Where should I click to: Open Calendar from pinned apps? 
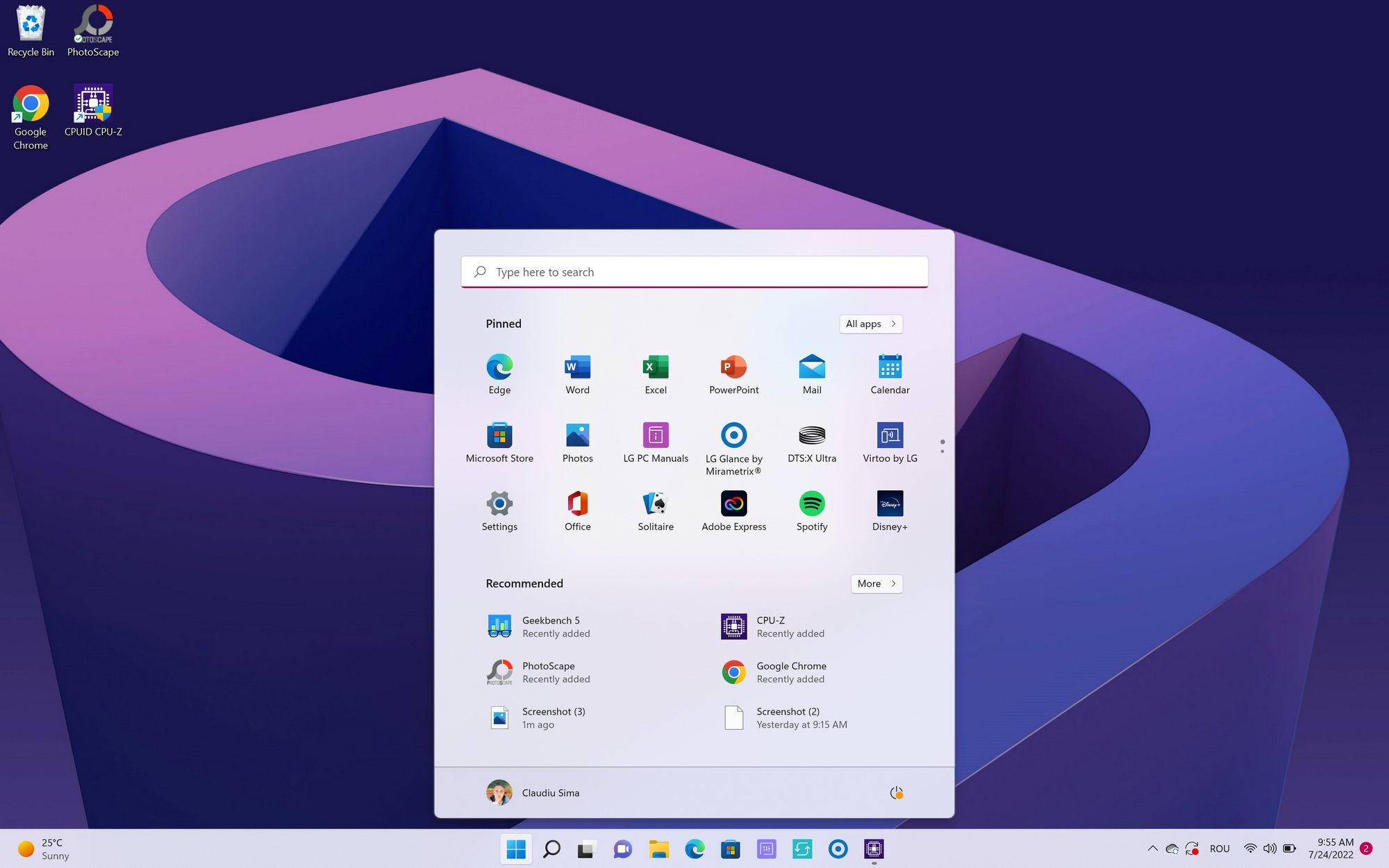pos(890,374)
